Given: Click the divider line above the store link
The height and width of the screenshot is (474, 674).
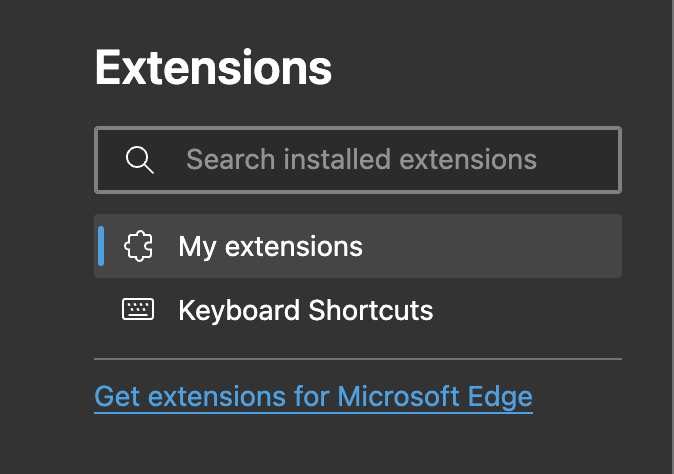Looking at the screenshot, I should tap(358, 358).
